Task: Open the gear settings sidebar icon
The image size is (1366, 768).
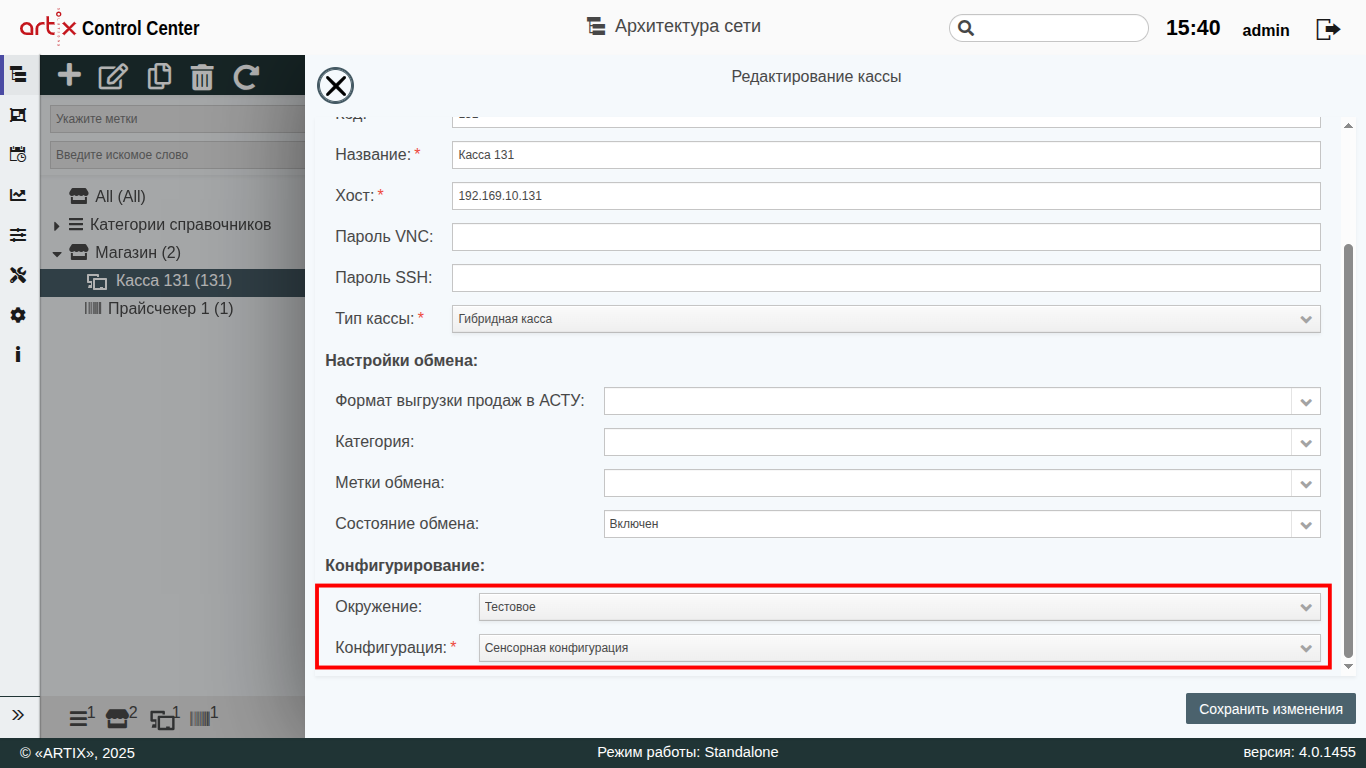Action: 18,315
